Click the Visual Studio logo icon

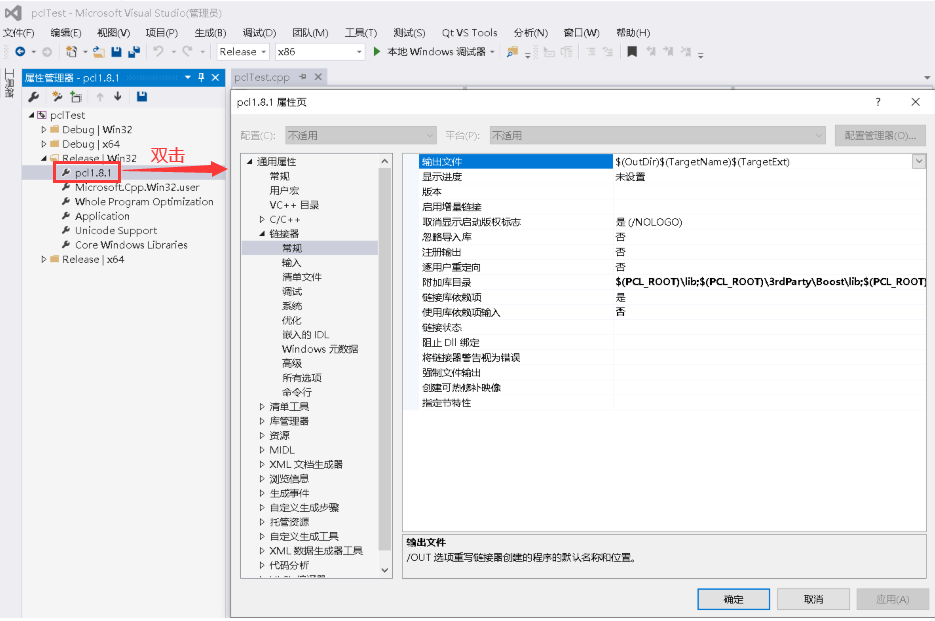coord(13,13)
